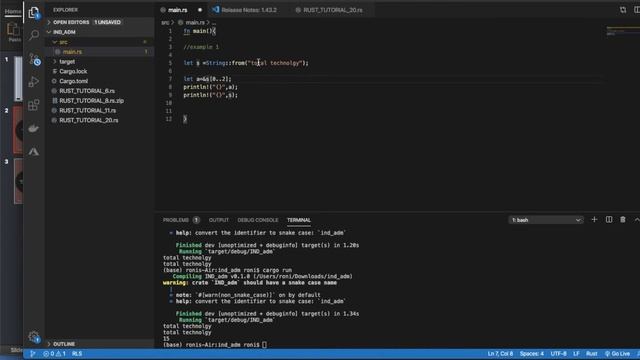Open the TERMINAL panel tab

pyautogui.click(x=299, y=220)
